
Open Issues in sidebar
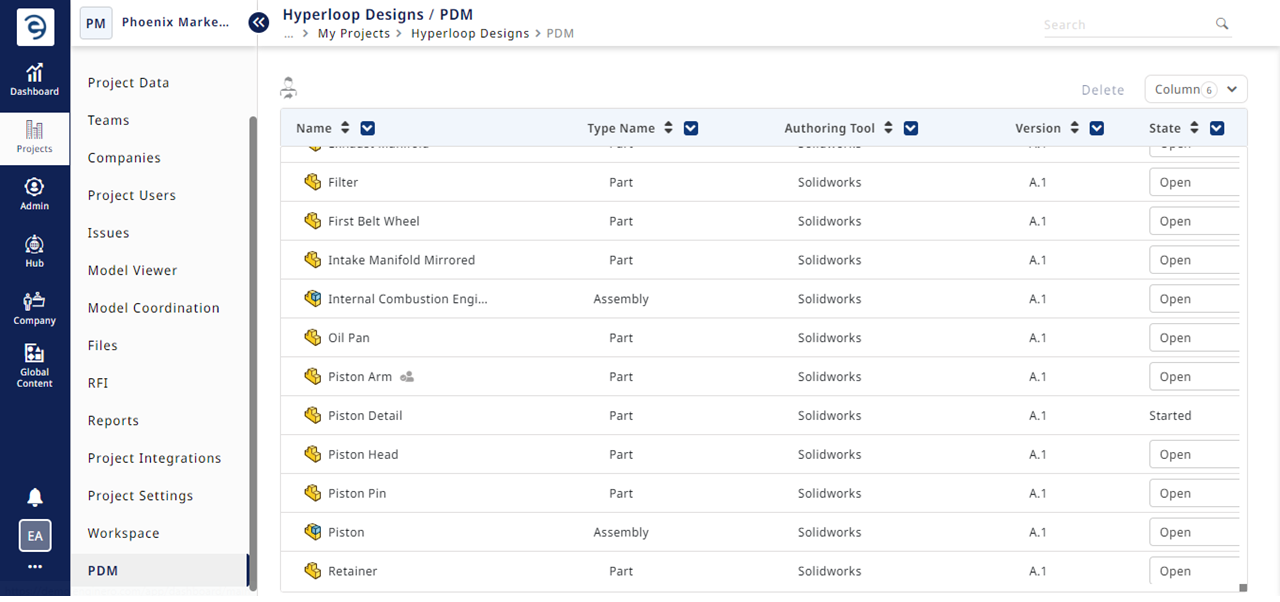(108, 233)
